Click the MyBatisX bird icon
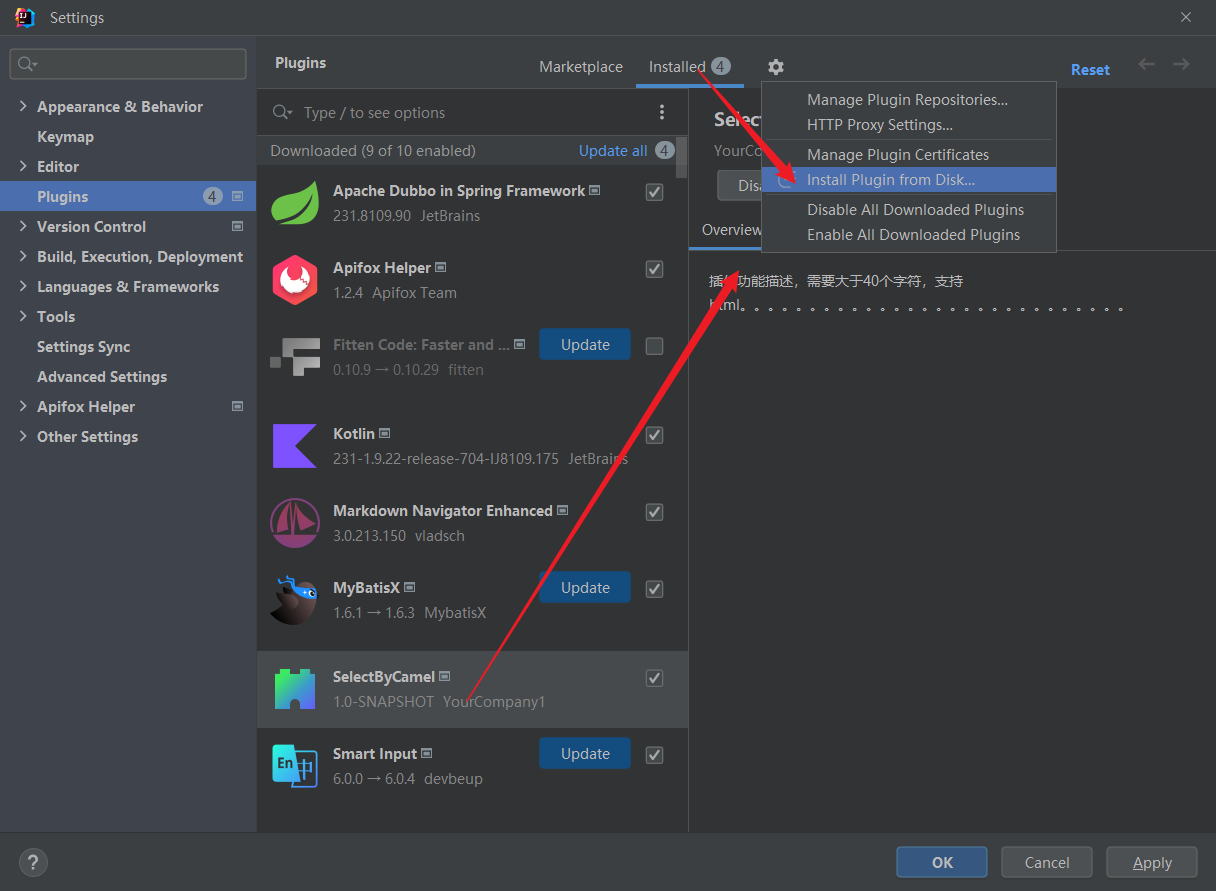This screenshot has width=1216, height=891. coord(295,600)
